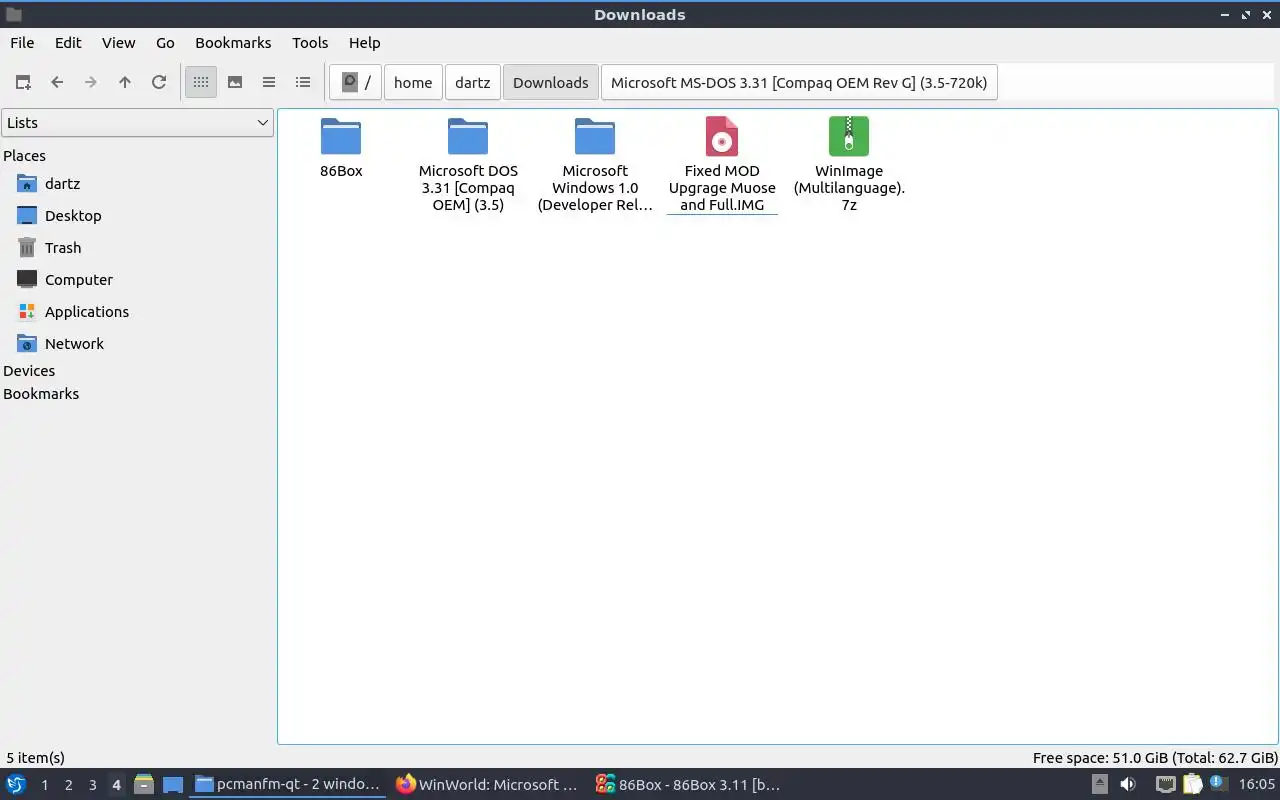
Task: Switch to Firefox WinWorld window
Action: tap(488, 785)
